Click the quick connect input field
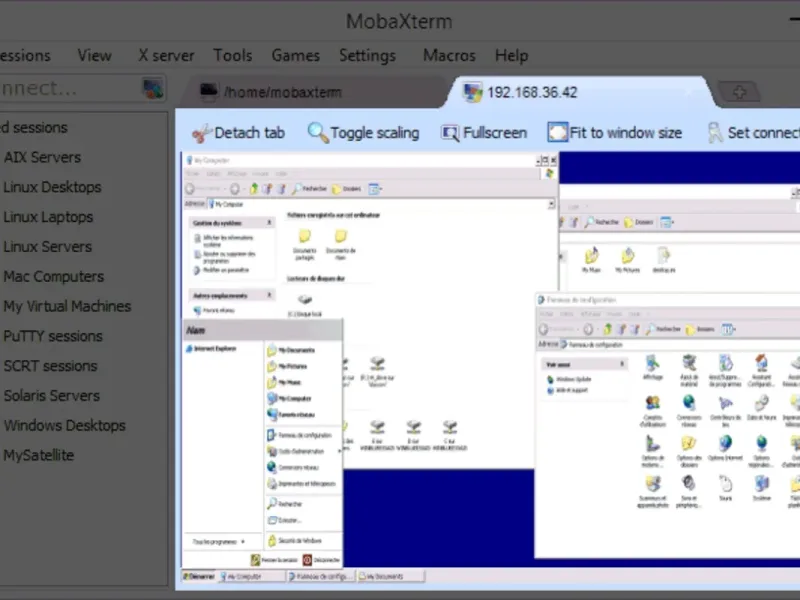Screen dimensions: 800x600 69,89
